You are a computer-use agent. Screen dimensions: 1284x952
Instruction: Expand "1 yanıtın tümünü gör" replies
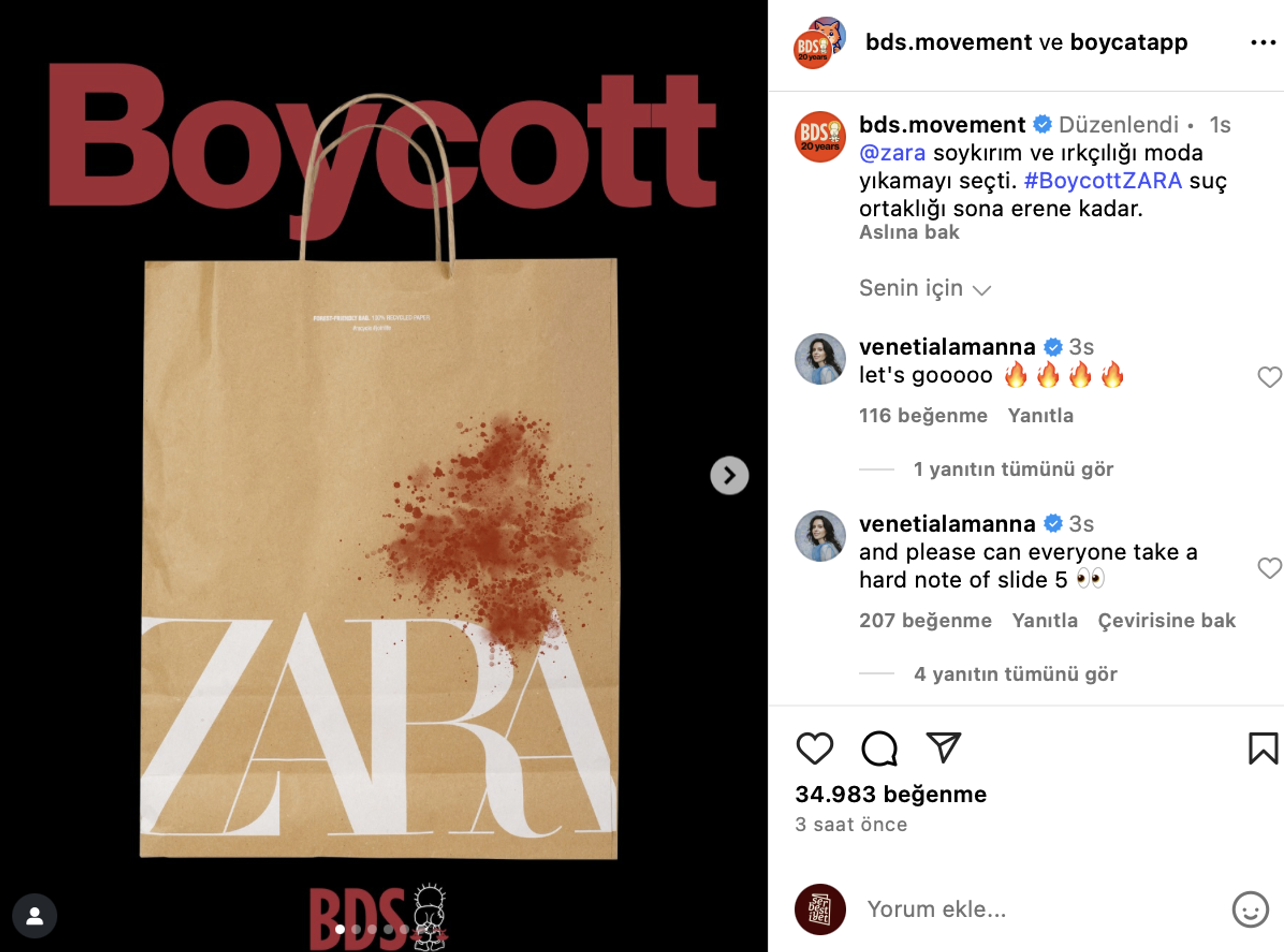pyautogui.click(x=1013, y=469)
